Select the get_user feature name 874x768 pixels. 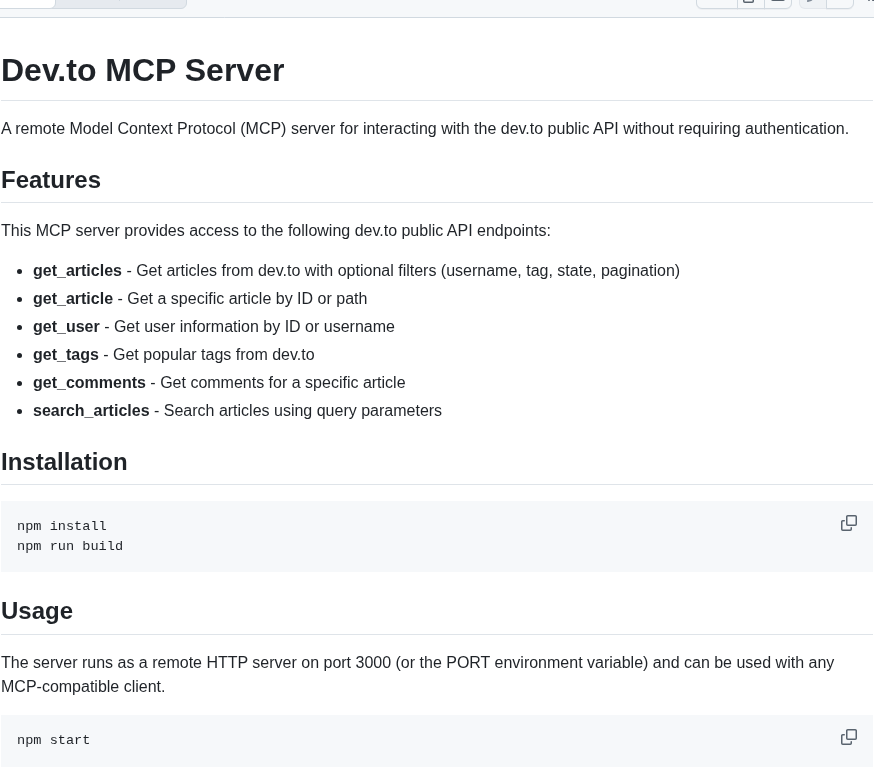click(66, 327)
